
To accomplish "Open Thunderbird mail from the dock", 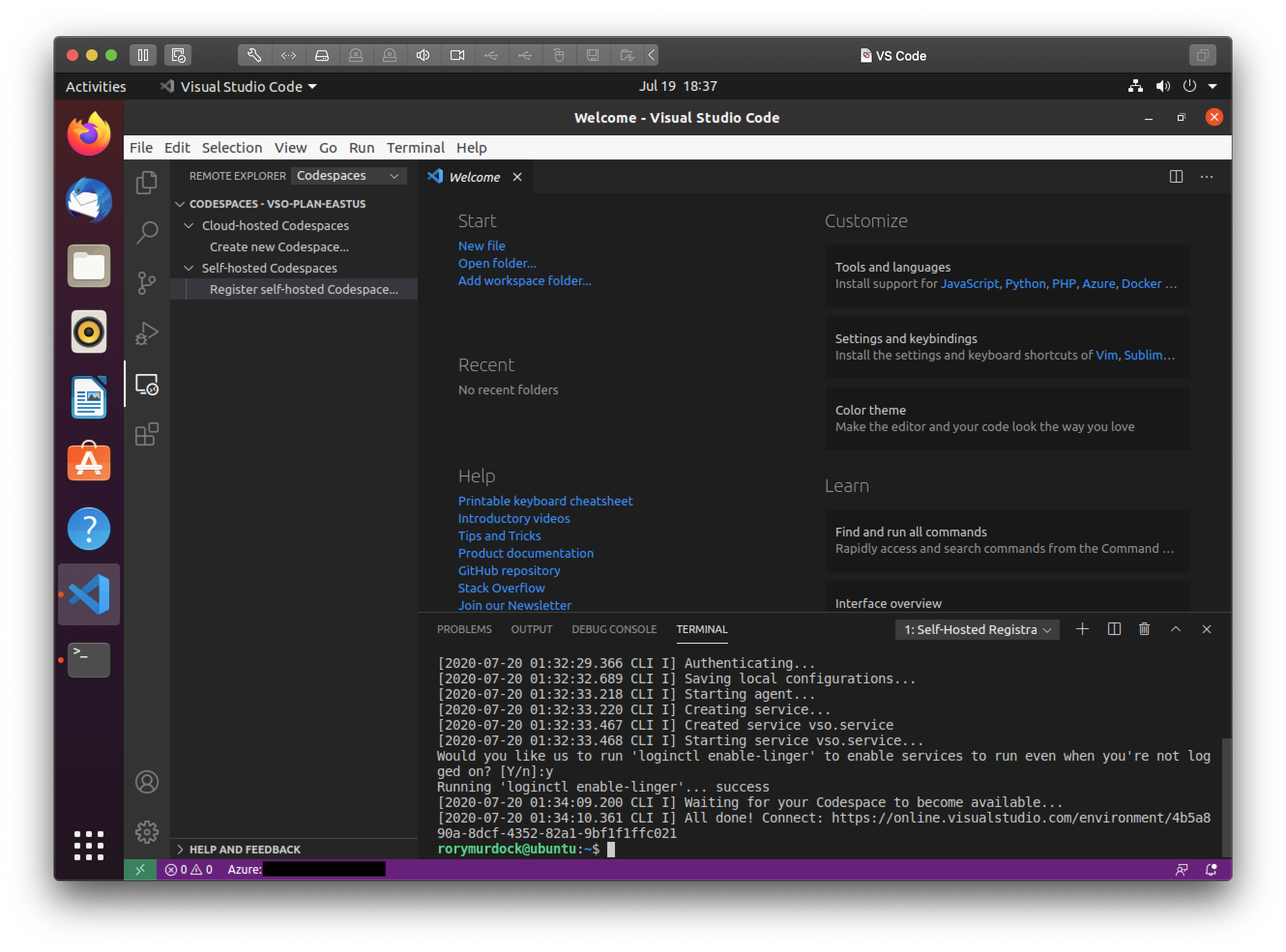I will pyautogui.click(x=89, y=200).
